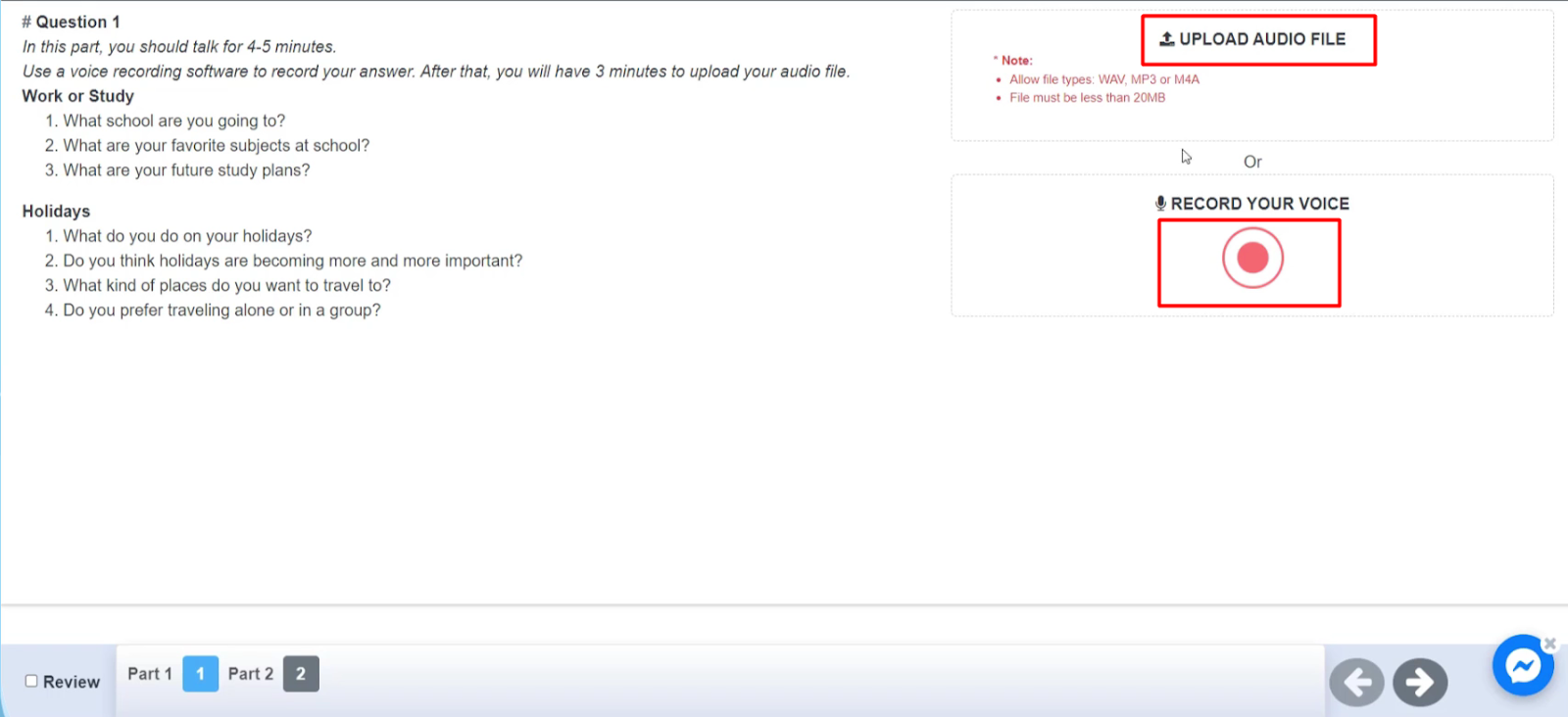Click the Work or Study heading
The width and height of the screenshot is (1568, 717).
coord(78,96)
